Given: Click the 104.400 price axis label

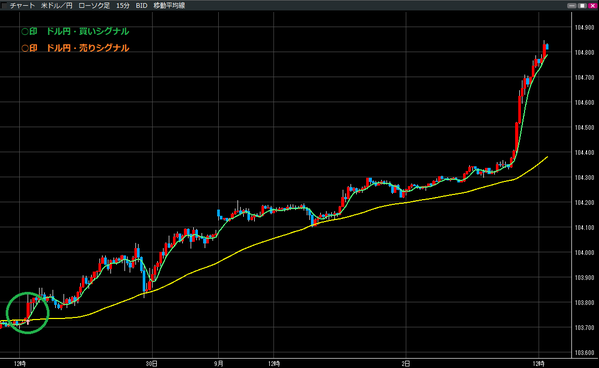Looking at the screenshot, I should (584, 153).
